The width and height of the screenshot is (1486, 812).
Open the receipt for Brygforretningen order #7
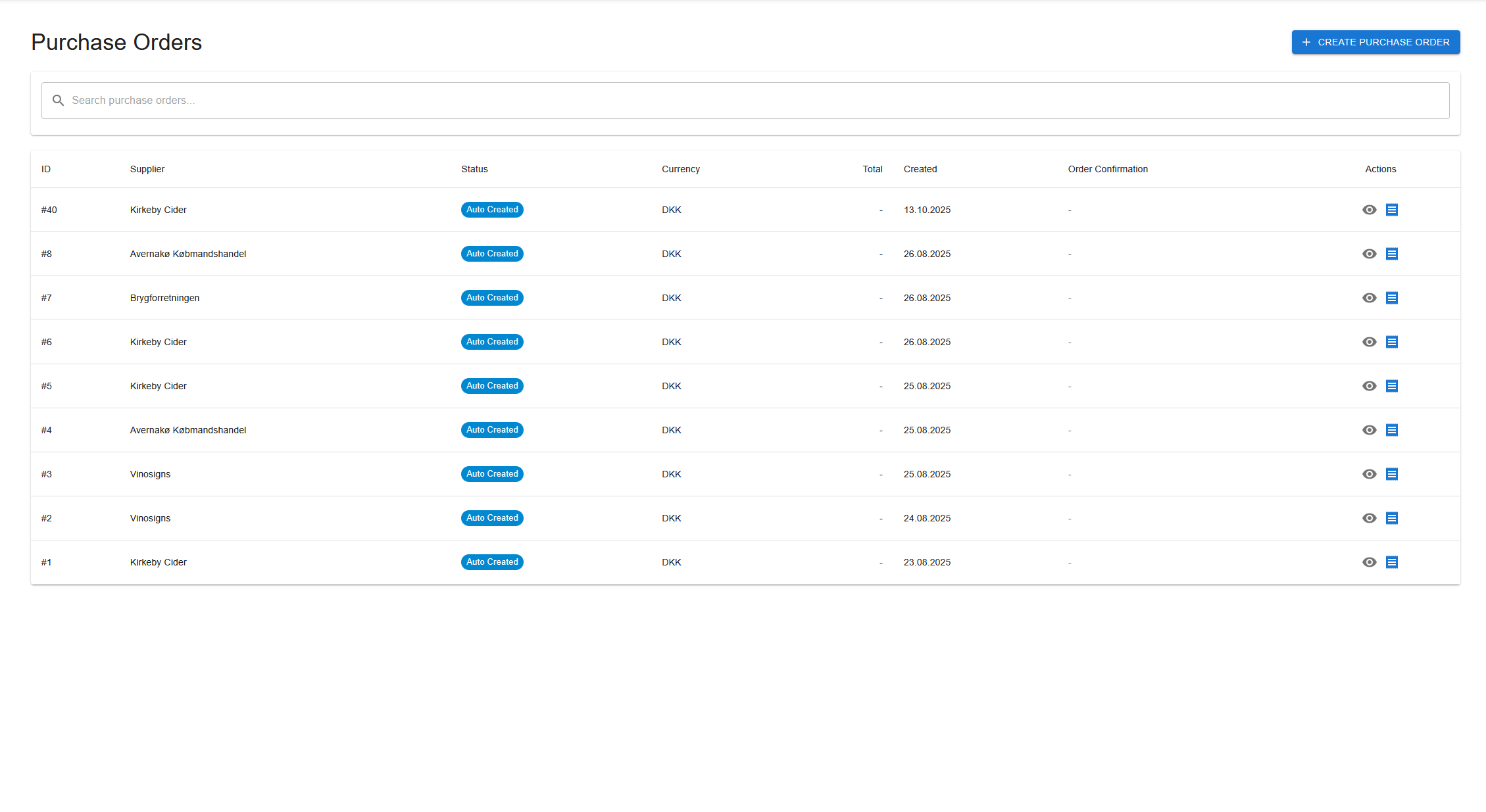(x=1392, y=297)
